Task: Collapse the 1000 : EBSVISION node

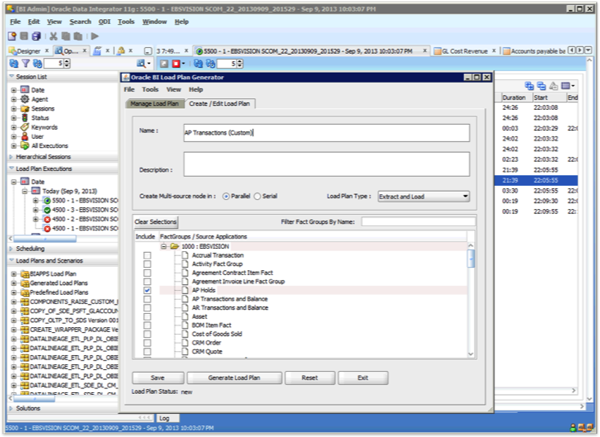Action: [164, 246]
